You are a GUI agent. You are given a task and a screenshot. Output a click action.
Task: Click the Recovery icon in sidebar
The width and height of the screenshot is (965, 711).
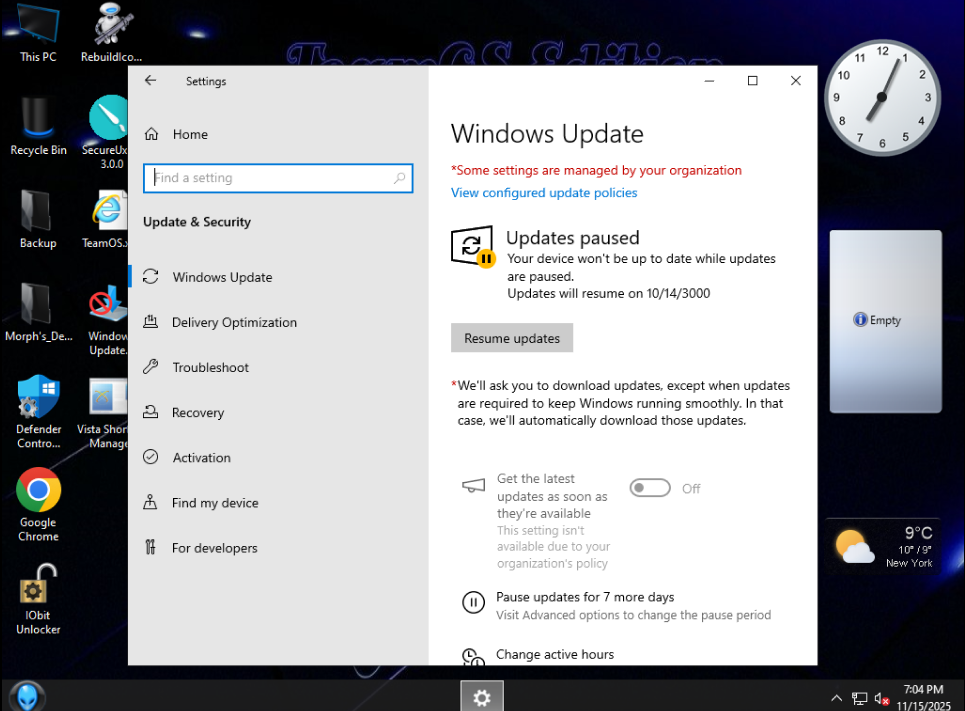pyautogui.click(x=151, y=412)
